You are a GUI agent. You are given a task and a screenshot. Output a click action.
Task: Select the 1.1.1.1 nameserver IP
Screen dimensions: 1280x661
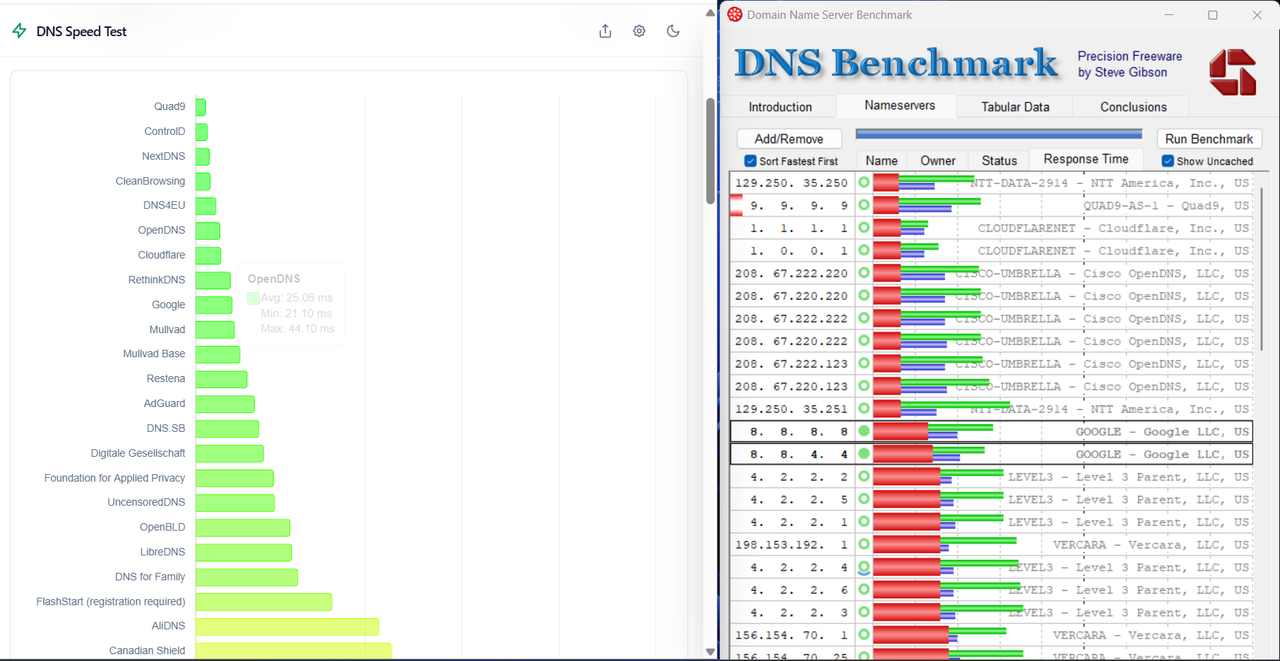(x=799, y=228)
